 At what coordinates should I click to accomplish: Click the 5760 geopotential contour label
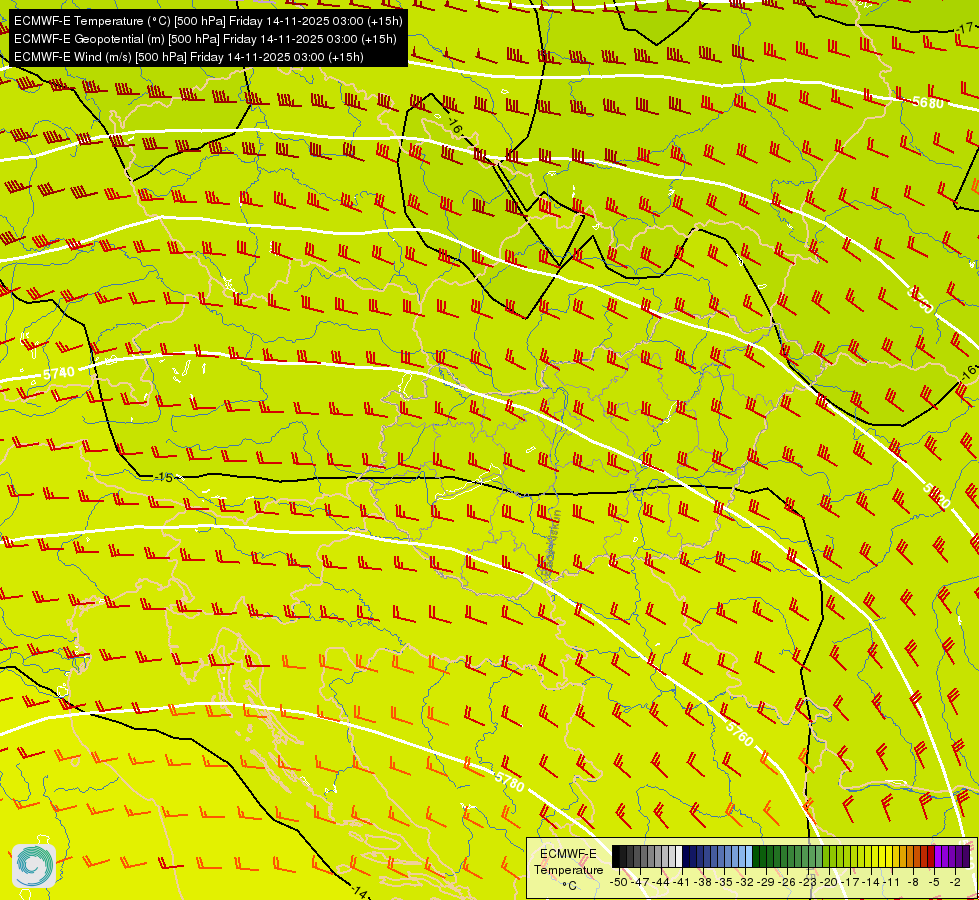coord(740,733)
